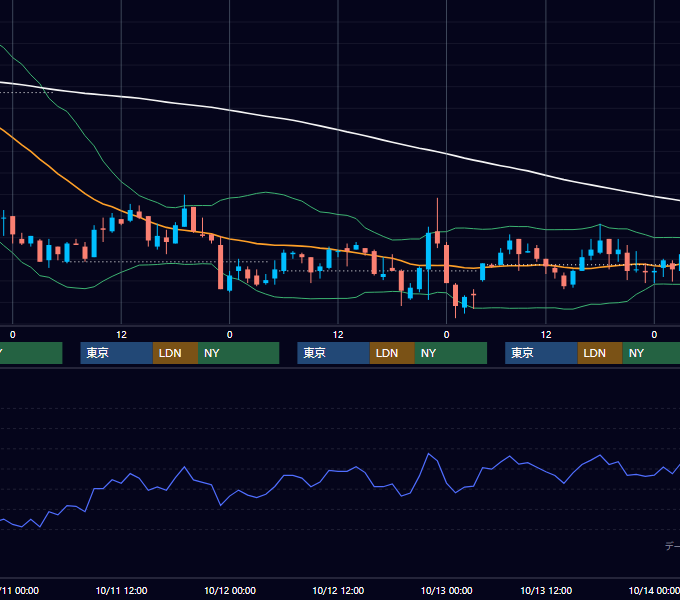Click the 10/12 00:00 date label
The image size is (680, 600).
coord(230,590)
